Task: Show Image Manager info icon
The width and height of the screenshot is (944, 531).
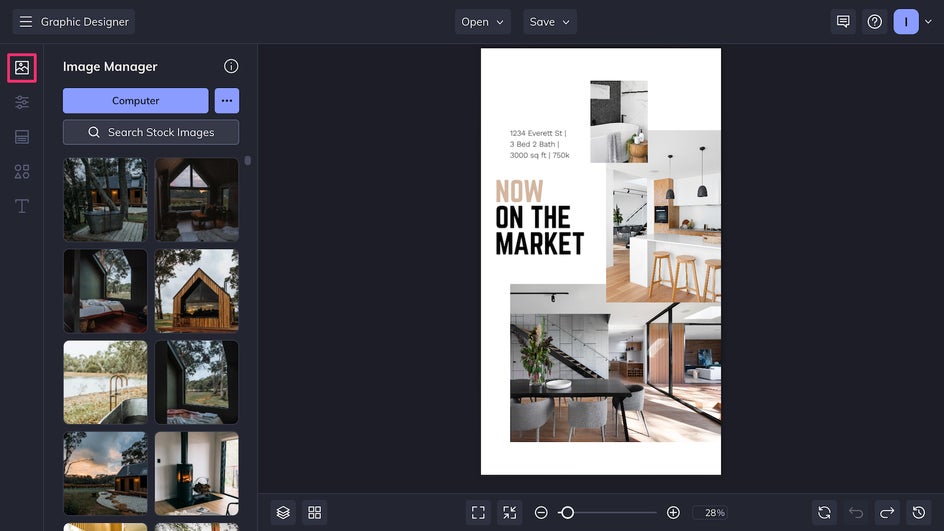Action: [231, 66]
